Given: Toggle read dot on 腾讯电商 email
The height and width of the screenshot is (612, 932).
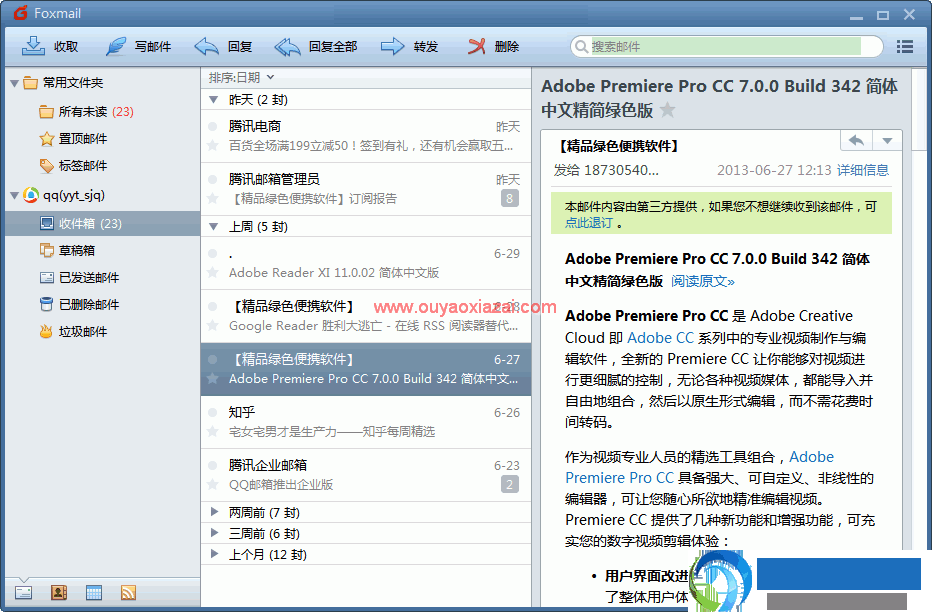Looking at the screenshot, I should 212,126.
